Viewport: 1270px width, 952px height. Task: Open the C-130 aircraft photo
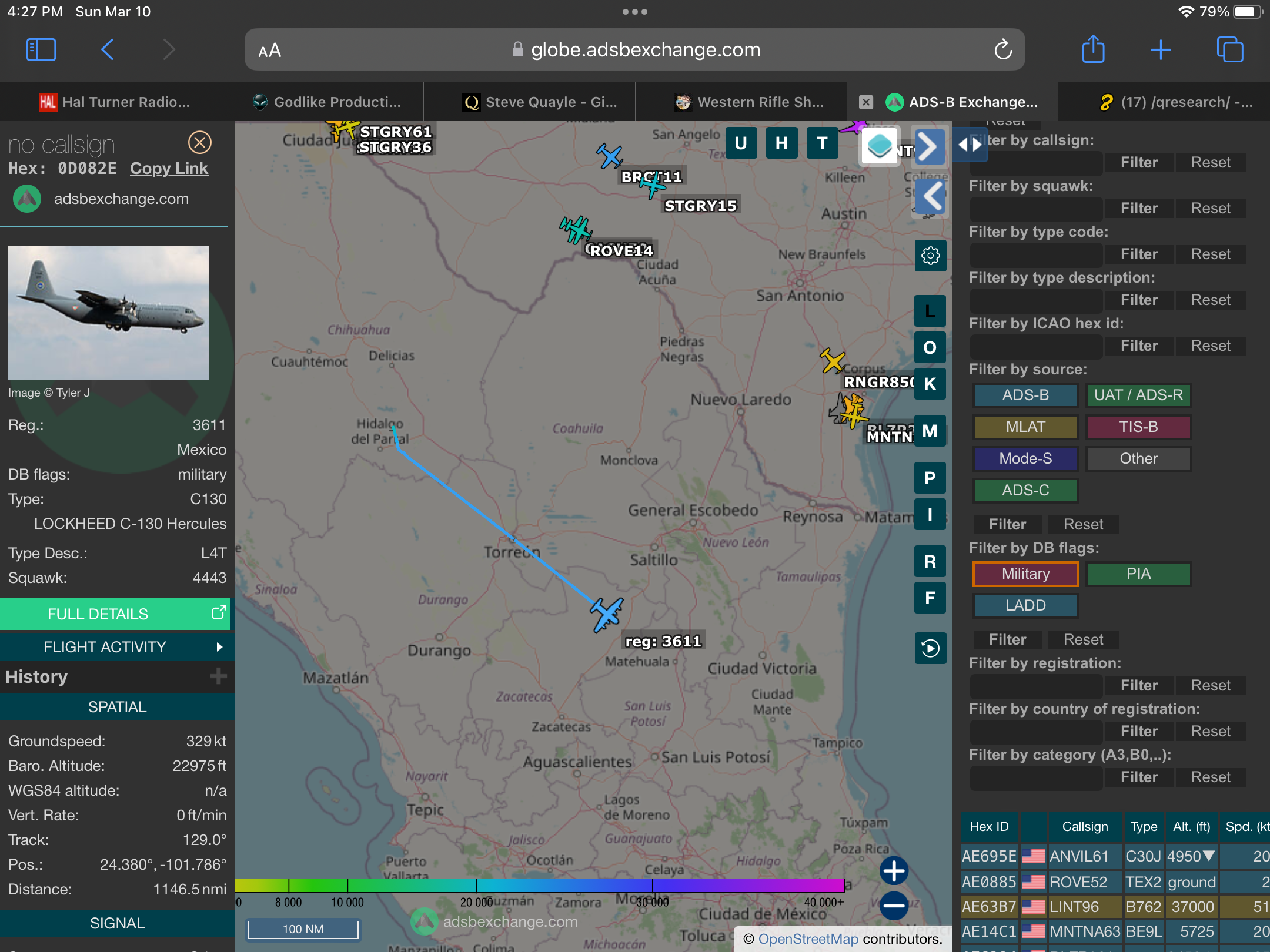coord(109,313)
